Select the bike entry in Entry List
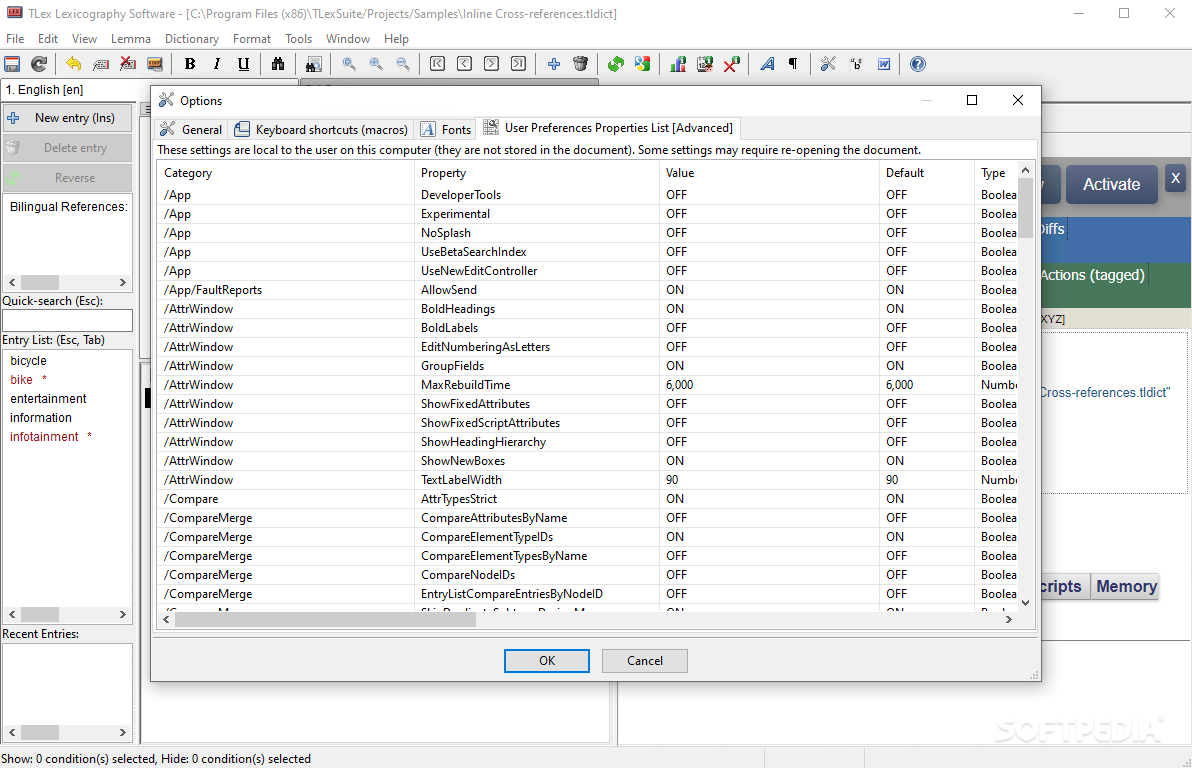Screen dimensions: 1192x768 point(21,379)
